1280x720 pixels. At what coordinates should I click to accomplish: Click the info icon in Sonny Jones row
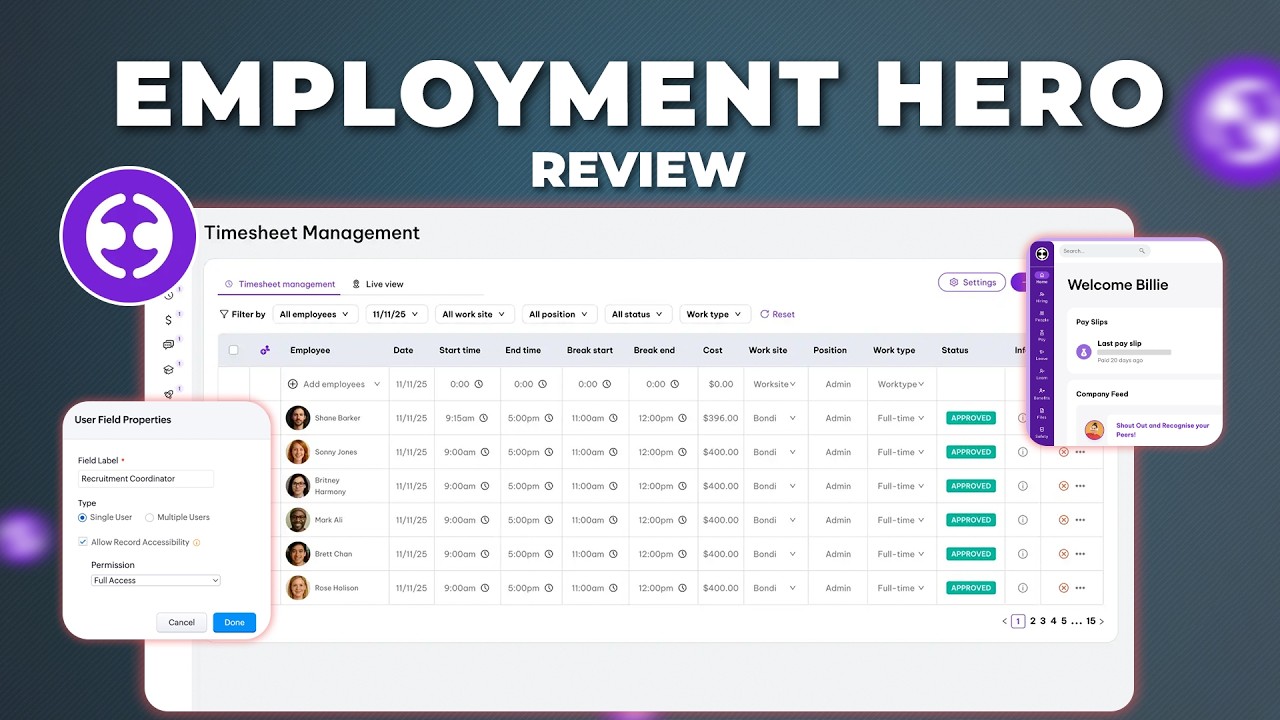tap(1022, 452)
